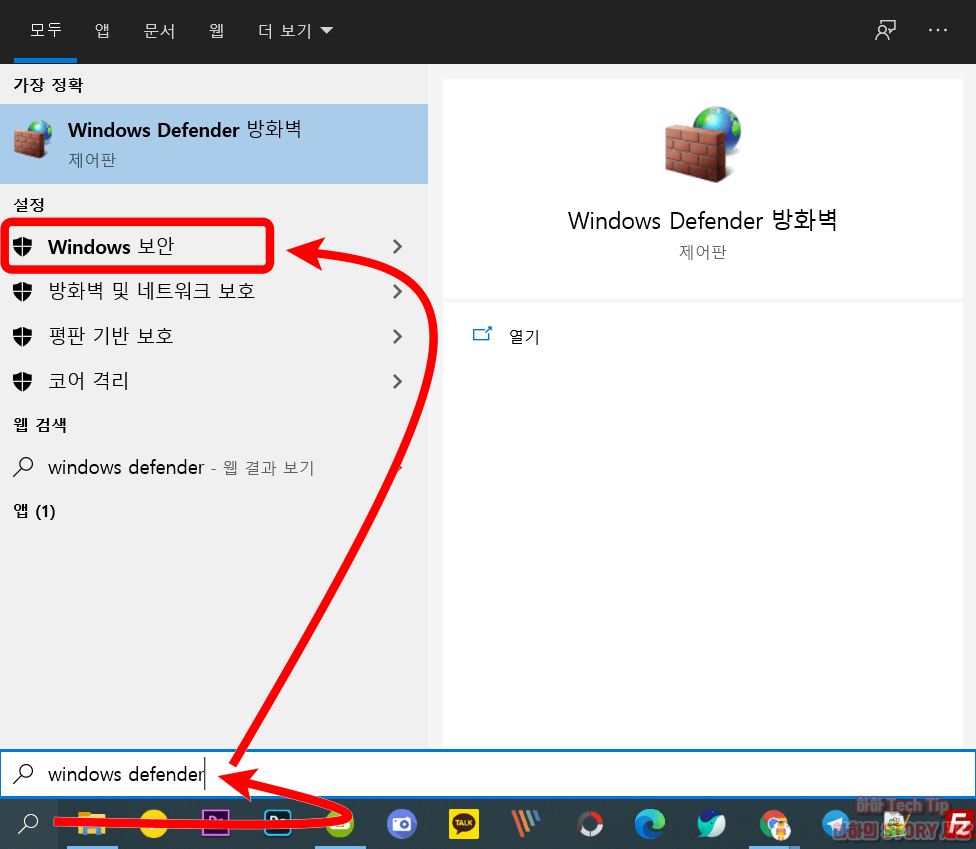This screenshot has width=976, height=849.
Task: Select the Windows 보안 settings result
Action: tap(214, 246)
